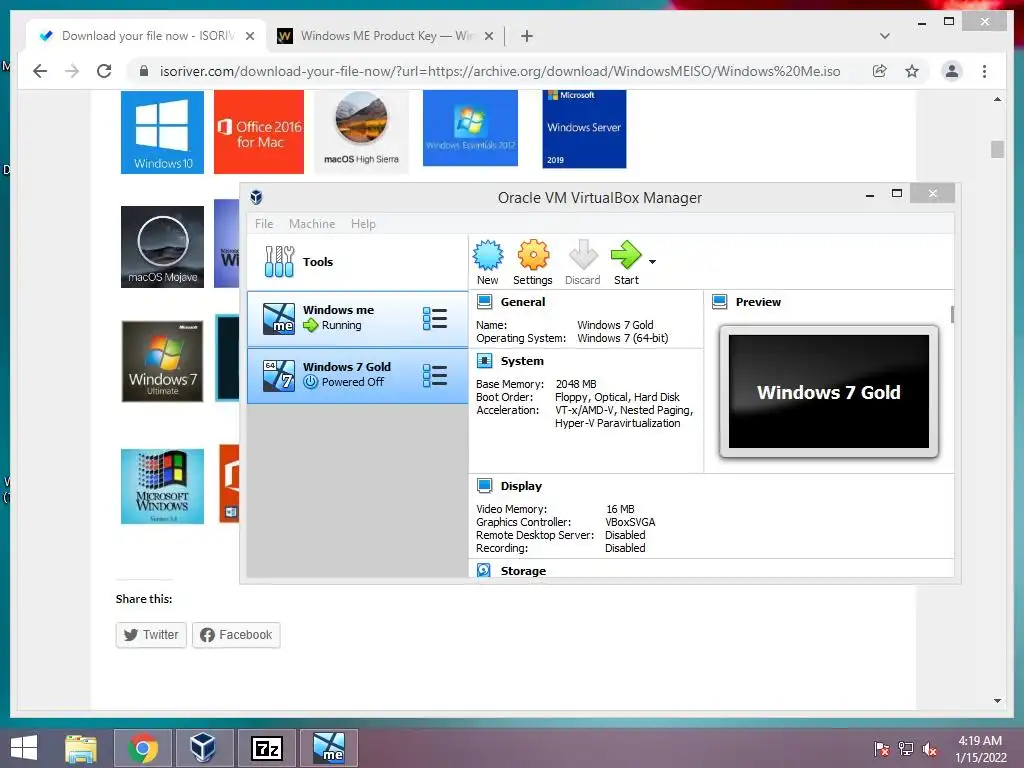Open the Windows me machine tools menu icon
This screenshot has width=1024, height=768.
[x=435, y=319]
